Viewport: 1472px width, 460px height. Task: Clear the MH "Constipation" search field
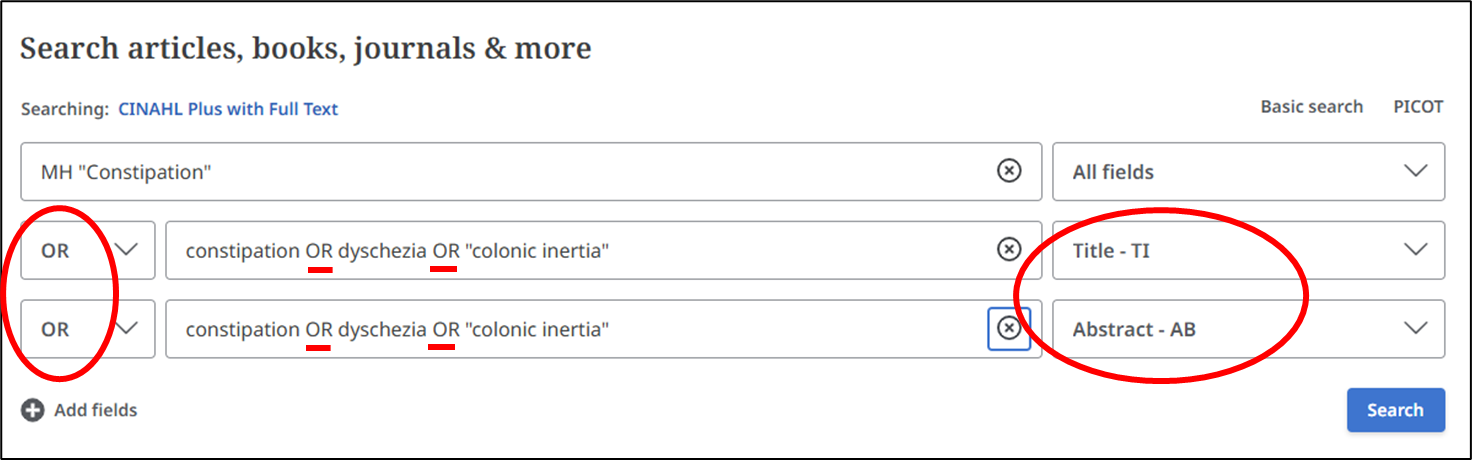click(x=1009, y=171)
